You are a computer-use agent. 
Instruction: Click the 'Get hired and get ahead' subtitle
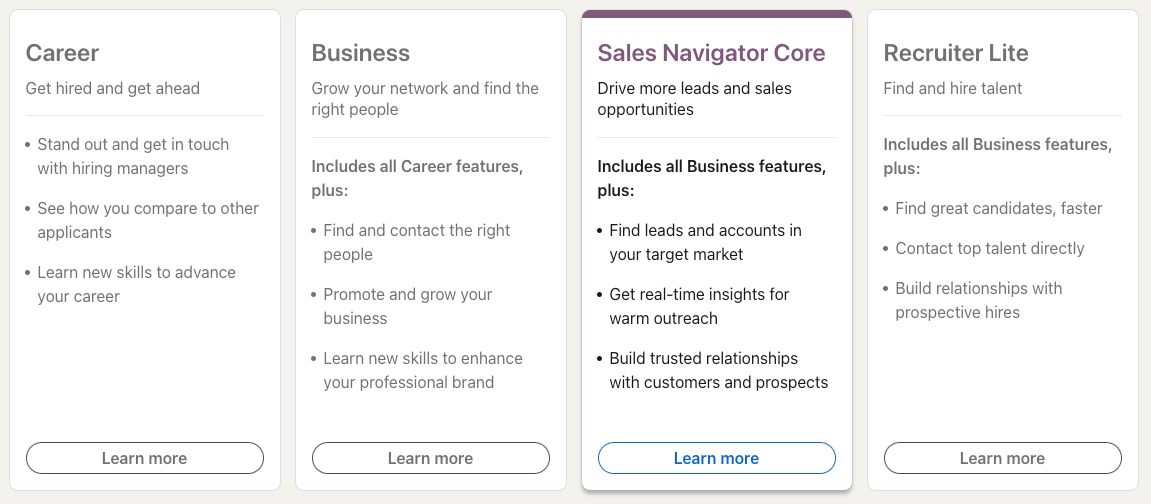click(x=113, y=88)
